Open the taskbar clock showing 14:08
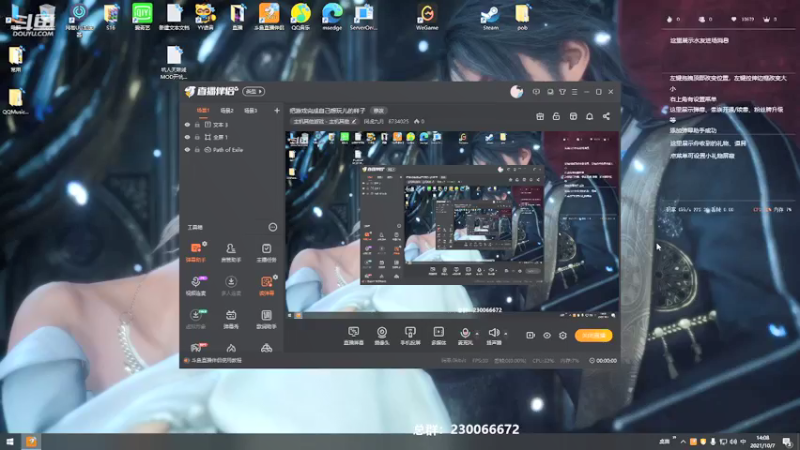The width and height of the screenshot is (800, 450). click(763, 442)
